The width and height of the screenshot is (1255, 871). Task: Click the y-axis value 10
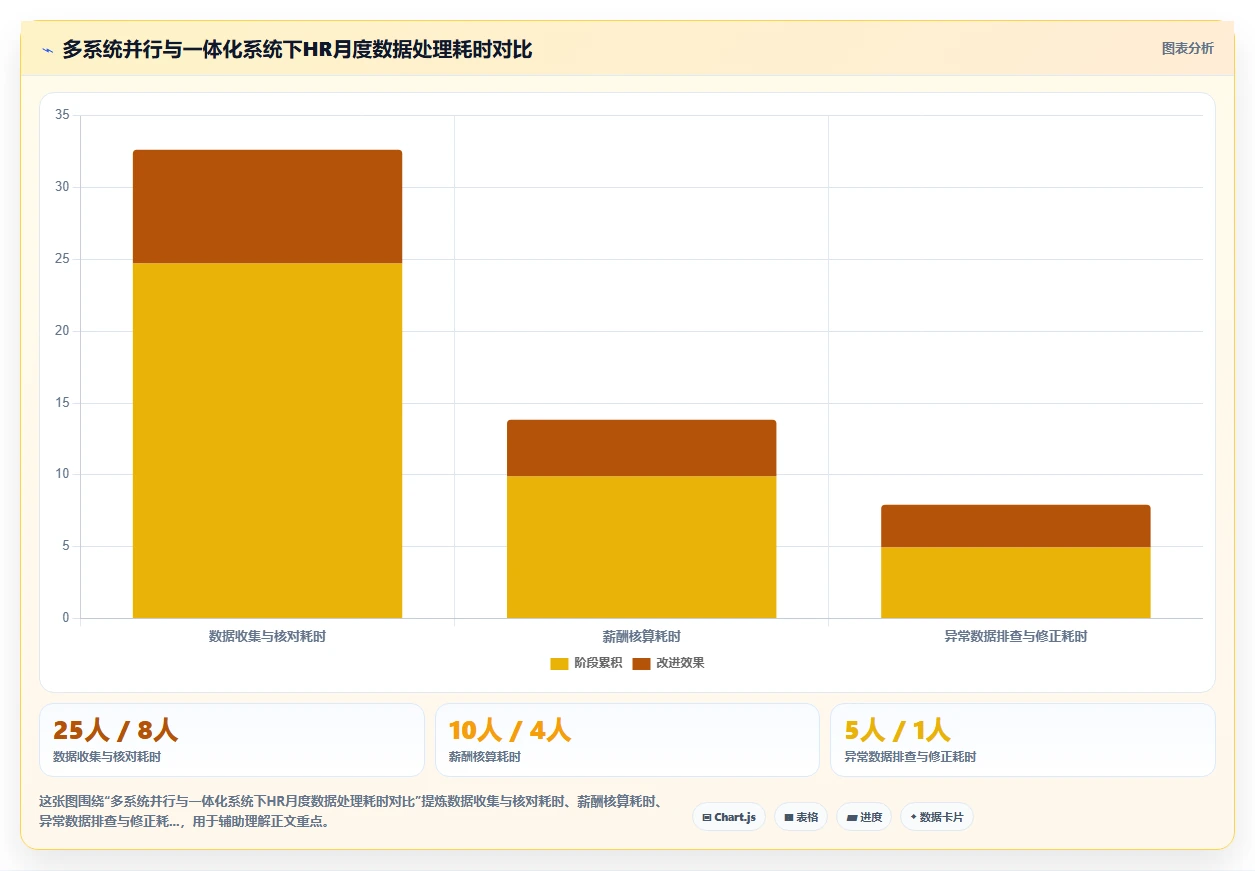point(62,474)
